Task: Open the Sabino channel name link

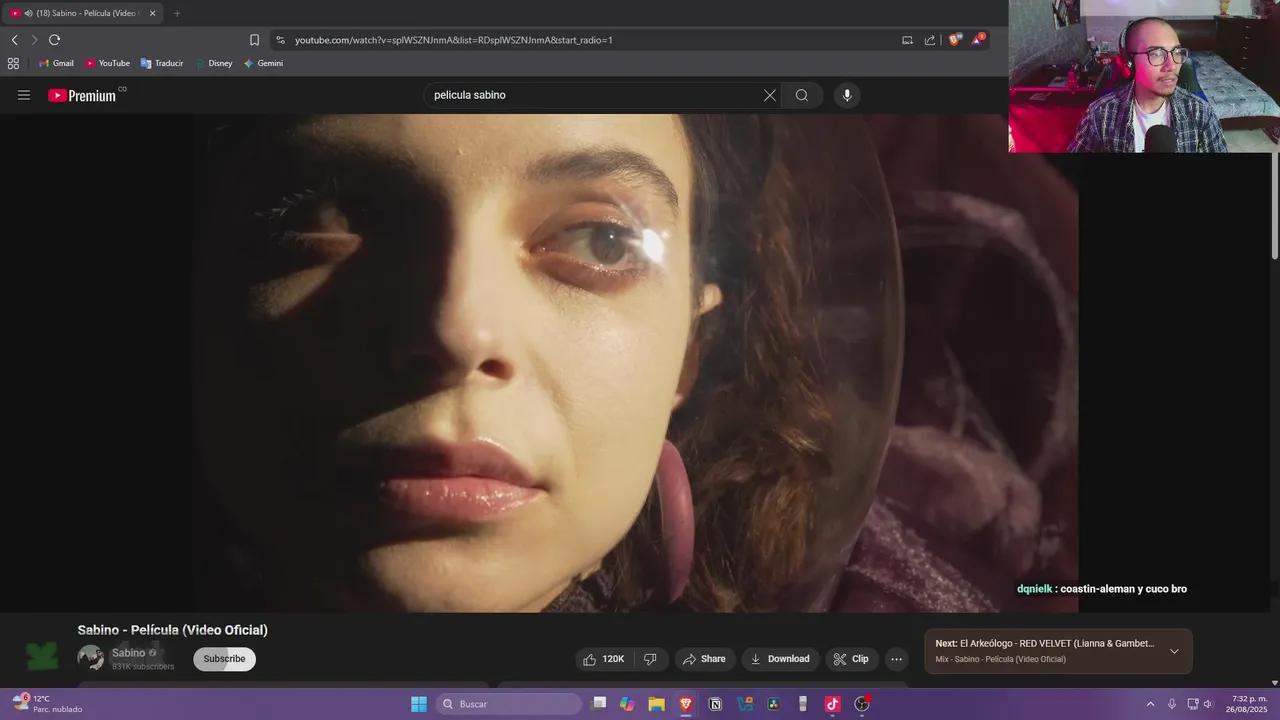Action: pos(129,653)
